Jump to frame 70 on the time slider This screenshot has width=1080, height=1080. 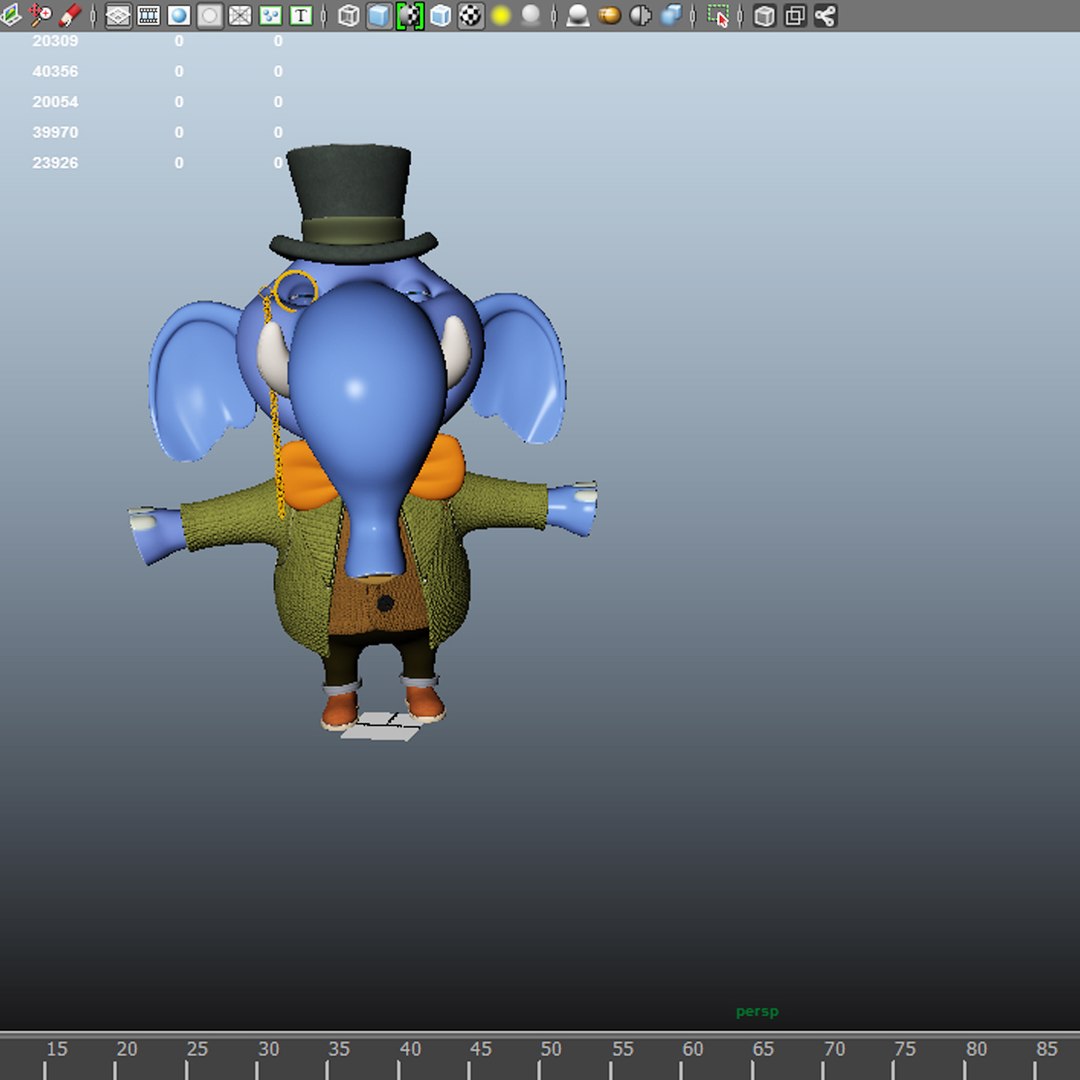[x=834, y=1049]
